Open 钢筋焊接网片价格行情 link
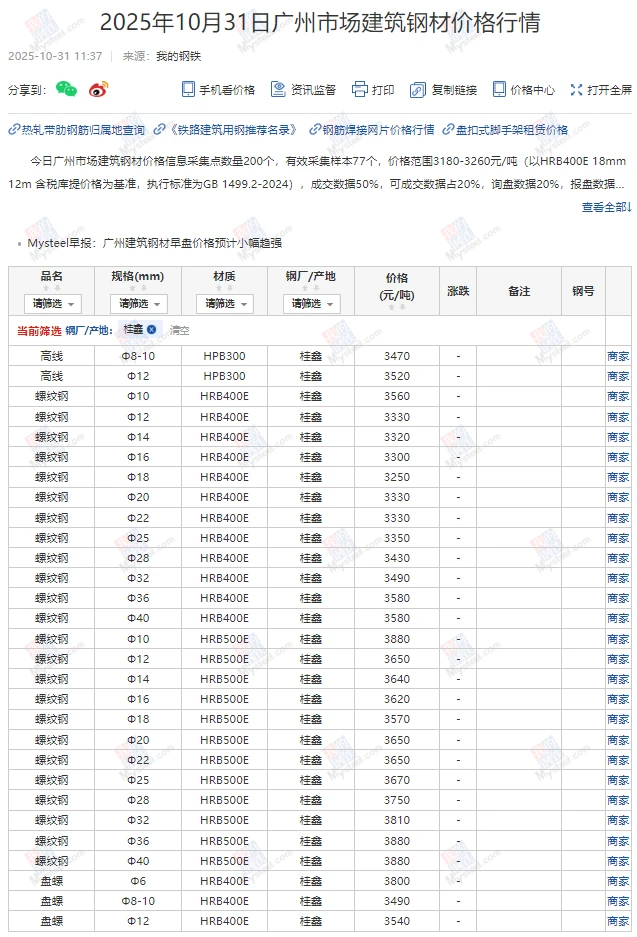Screen dimensions: 637x937 (372, 130)
